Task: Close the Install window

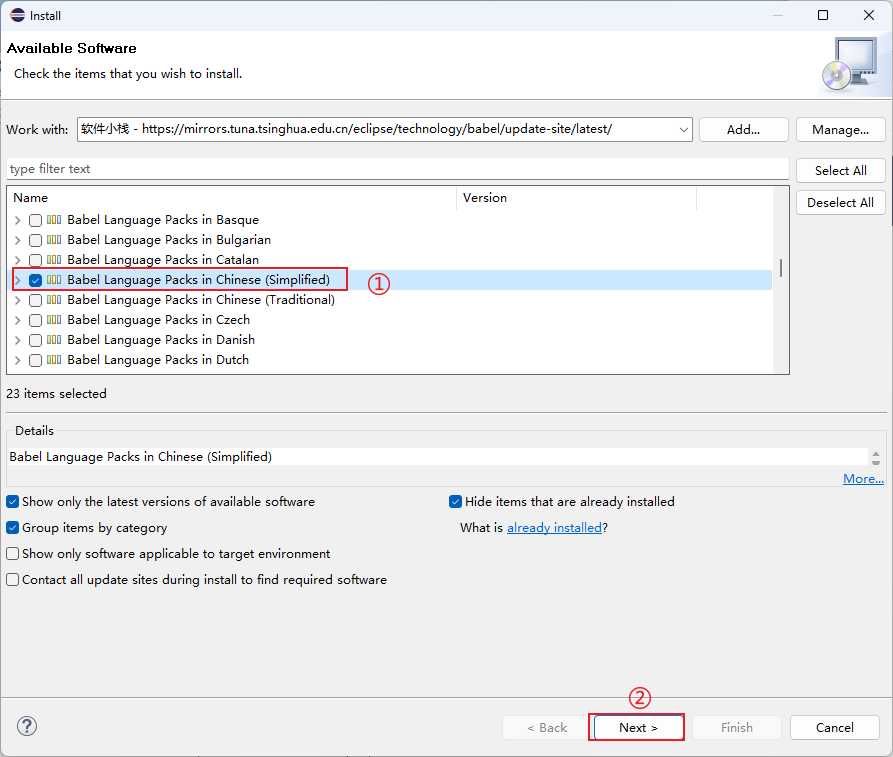Action: [869, 15]
